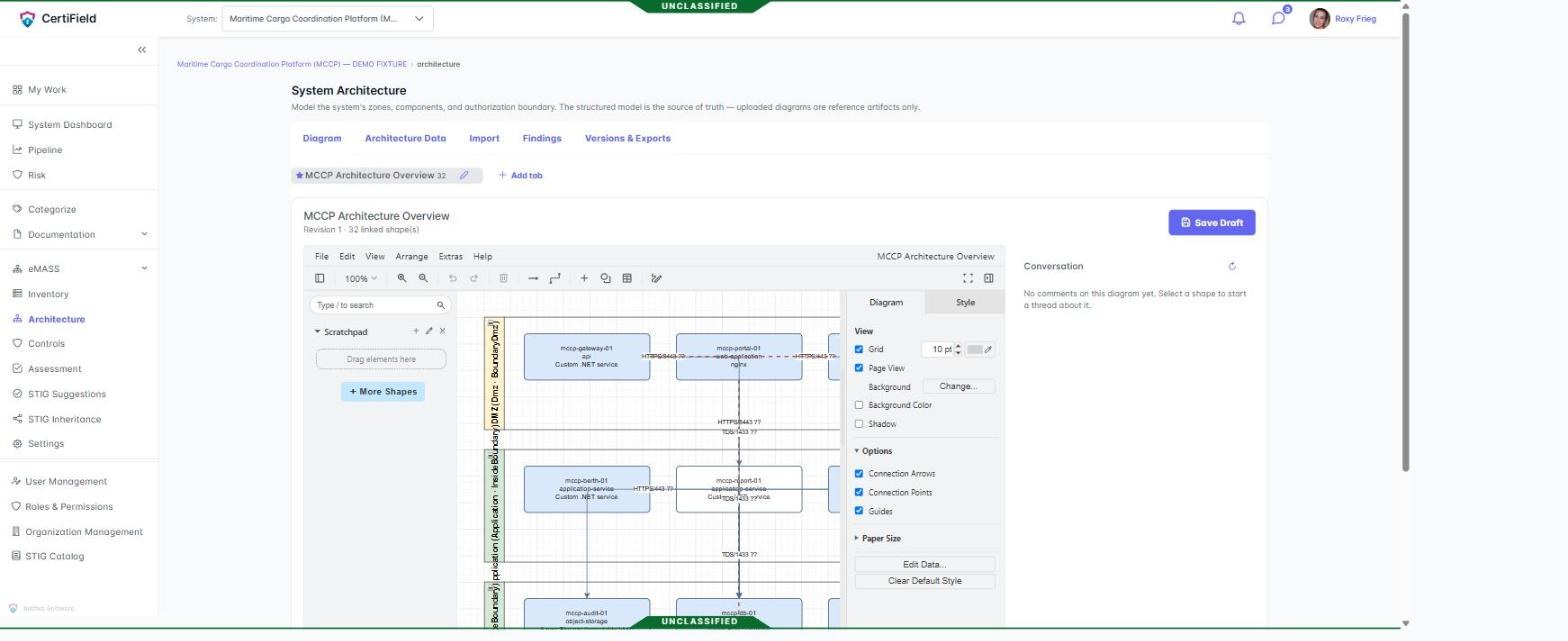Expand the eMASS sidebar section

(144, 268)
